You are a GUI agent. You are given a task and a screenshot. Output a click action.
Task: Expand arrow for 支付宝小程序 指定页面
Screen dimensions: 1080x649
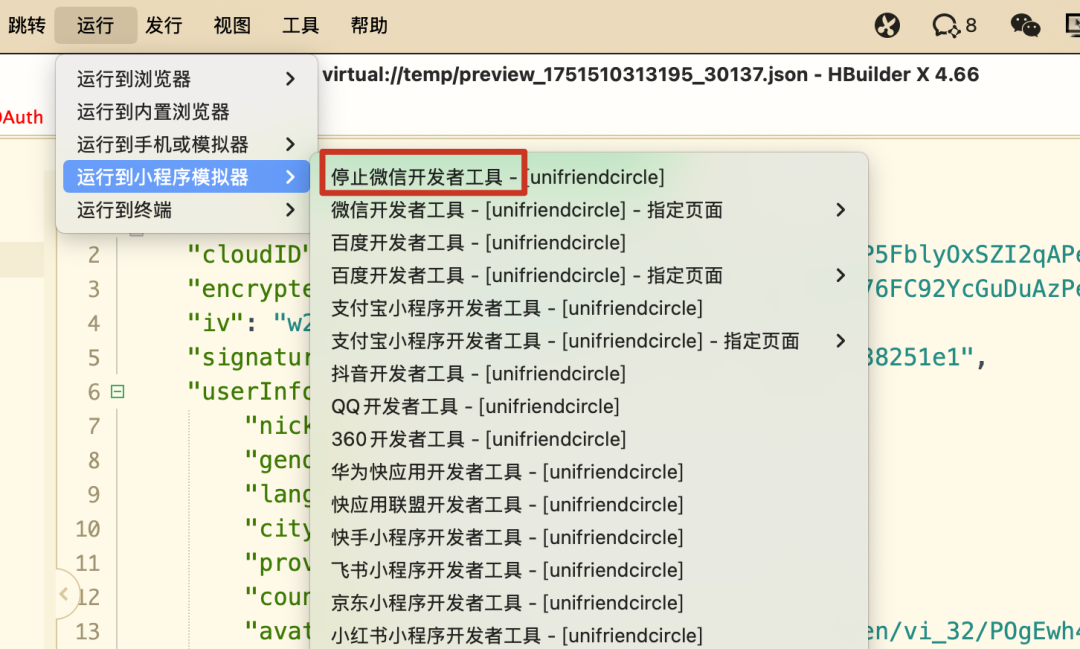pos(840,341)
